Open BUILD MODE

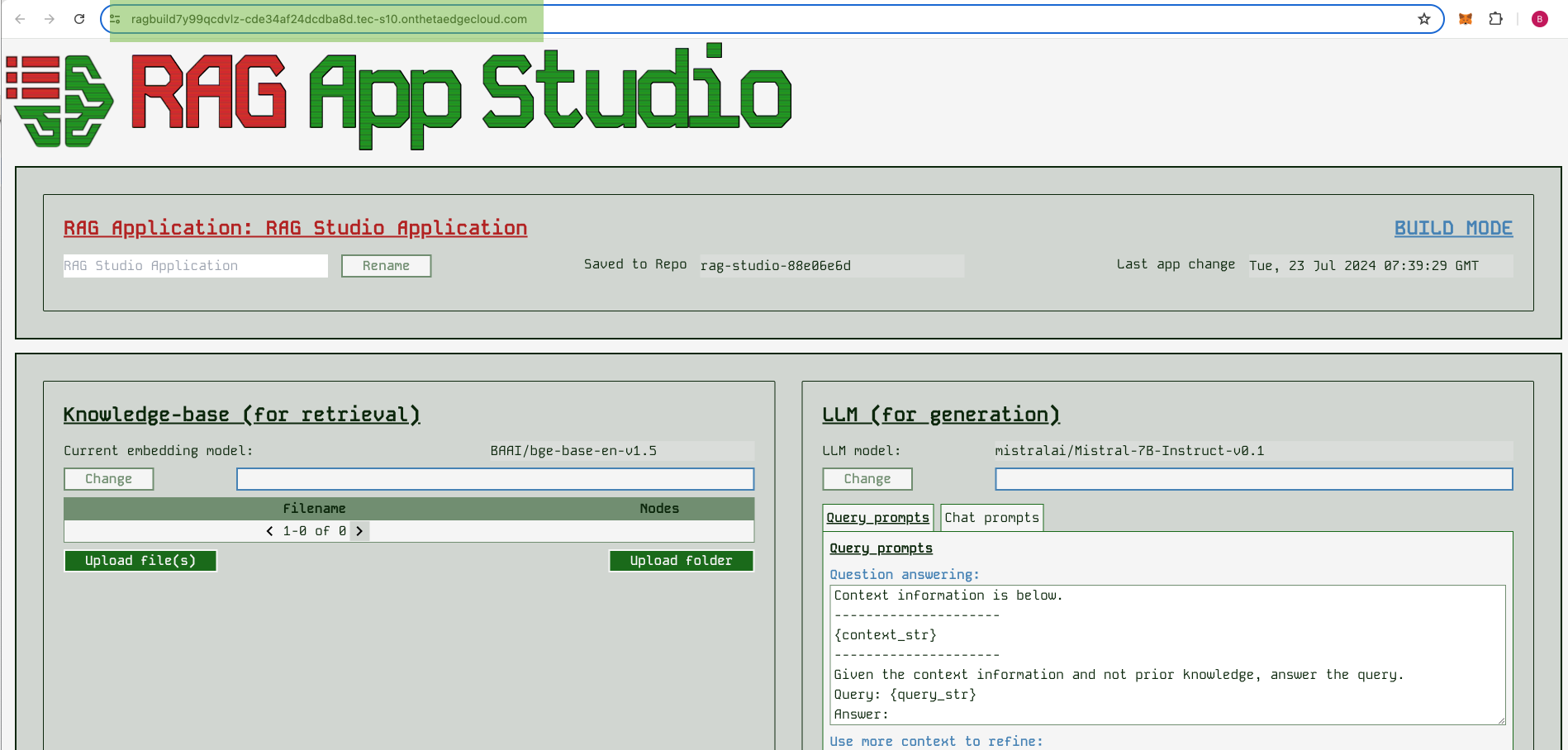pos(1453,228)
